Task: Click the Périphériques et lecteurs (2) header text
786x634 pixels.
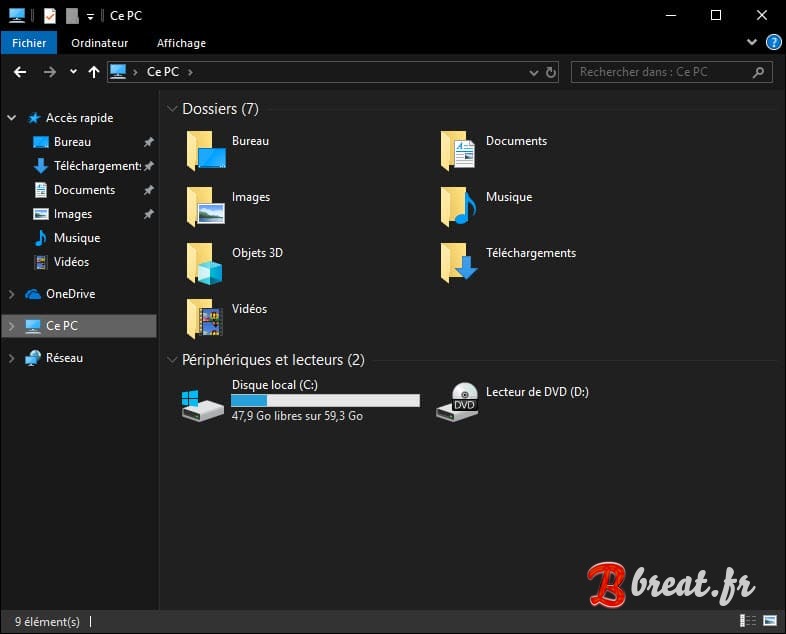Action: coord(273,360)
